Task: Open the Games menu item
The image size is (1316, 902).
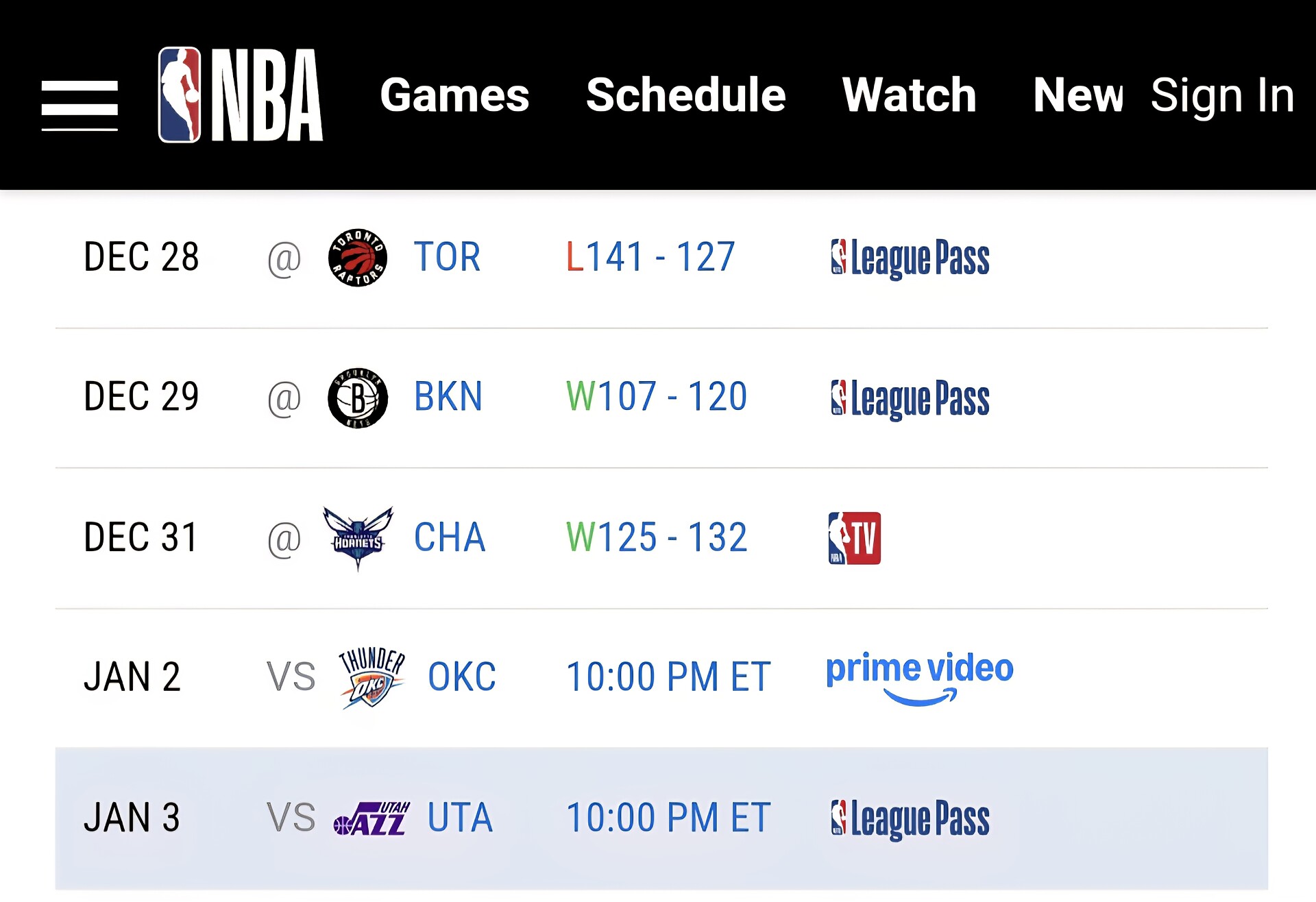Action: 454,95
